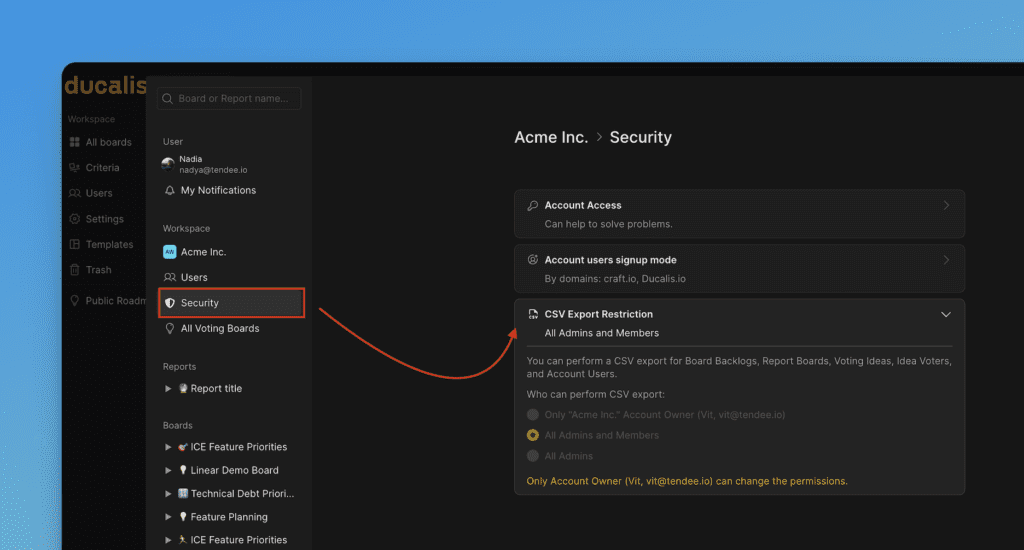
Task: Click the key icon beside Account Access
Action: [x=532, y=205]
